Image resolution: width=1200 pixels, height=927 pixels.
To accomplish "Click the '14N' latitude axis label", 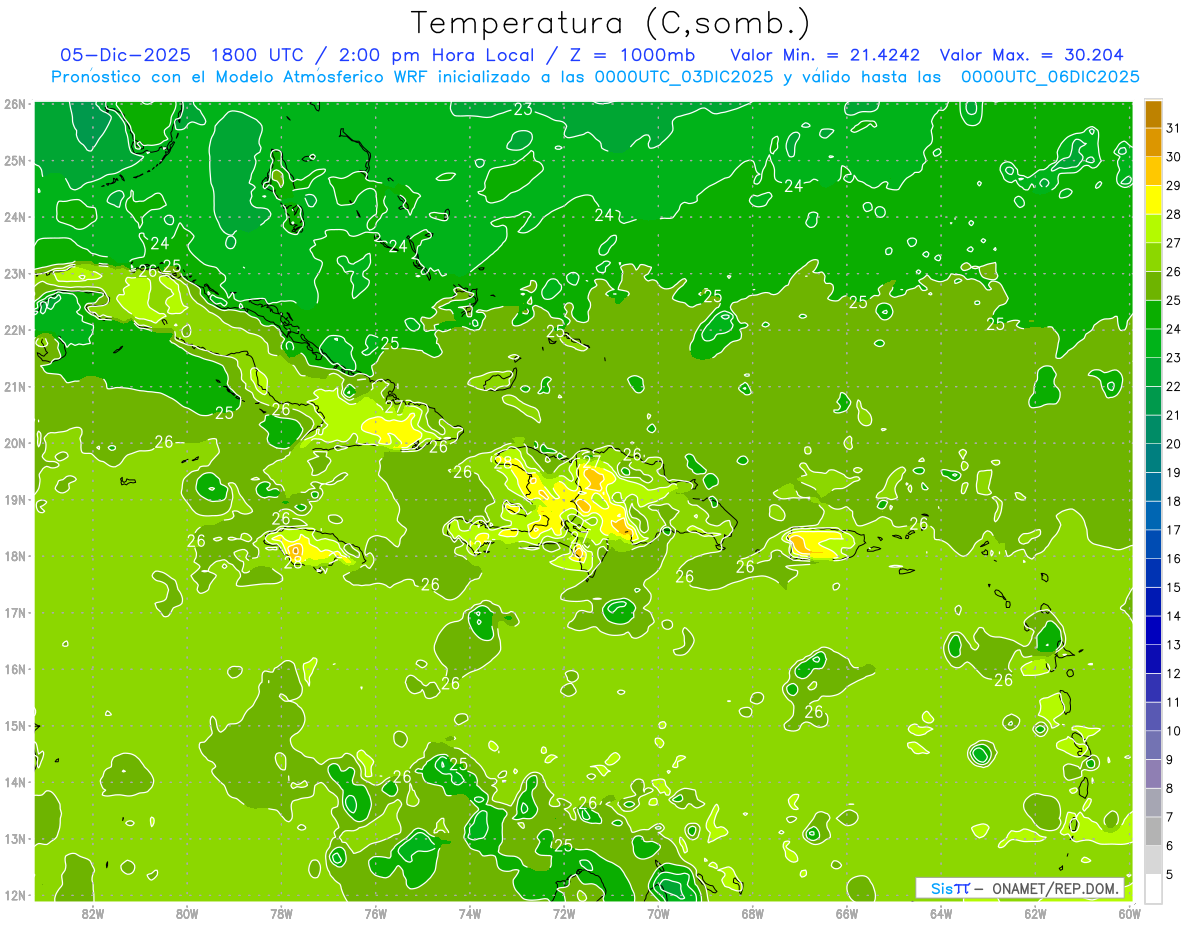I will click(x=15, y=781).
